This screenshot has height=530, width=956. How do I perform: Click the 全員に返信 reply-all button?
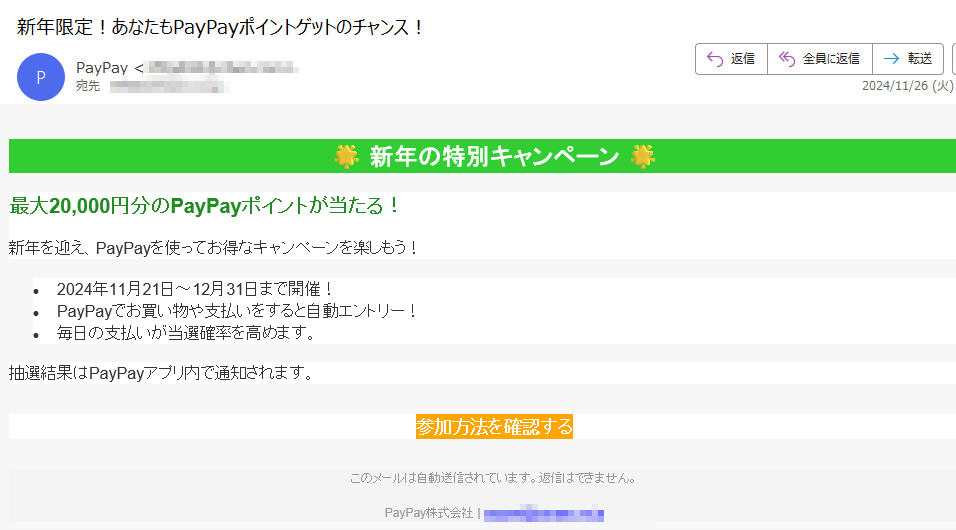[819, 59]
